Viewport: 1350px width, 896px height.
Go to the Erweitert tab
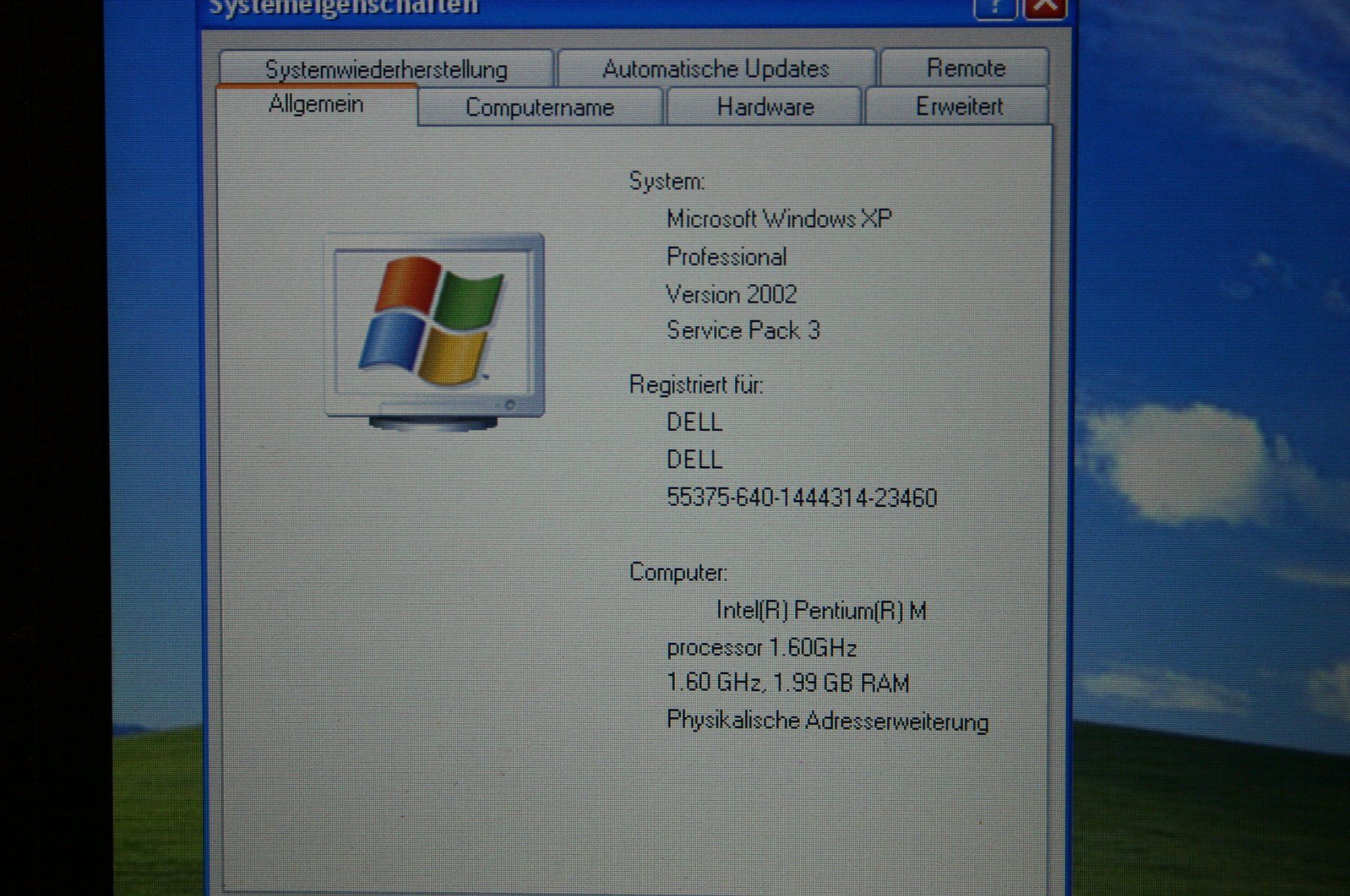(958, 106)
